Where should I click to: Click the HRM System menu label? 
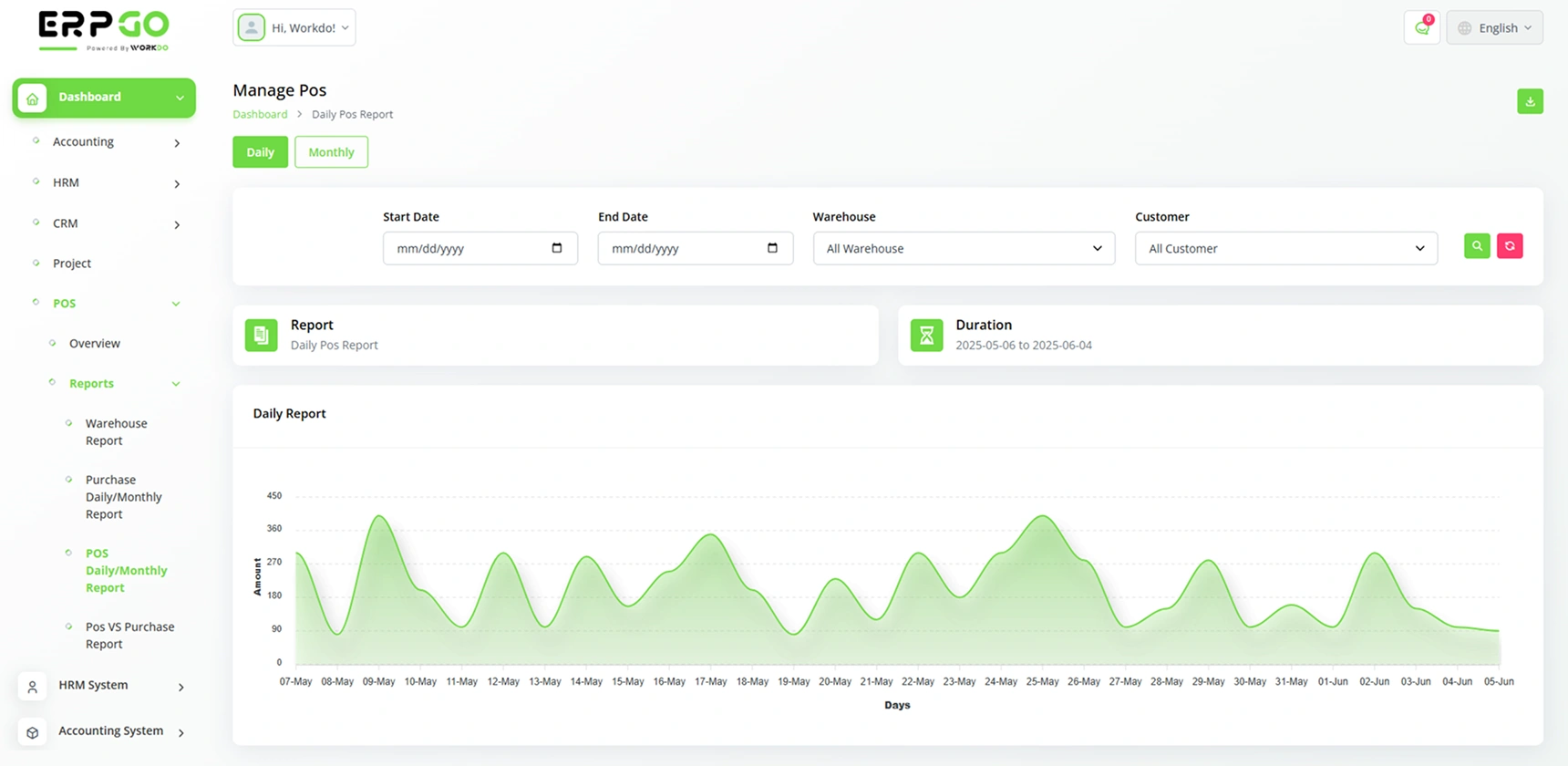[x=93, y=685]
